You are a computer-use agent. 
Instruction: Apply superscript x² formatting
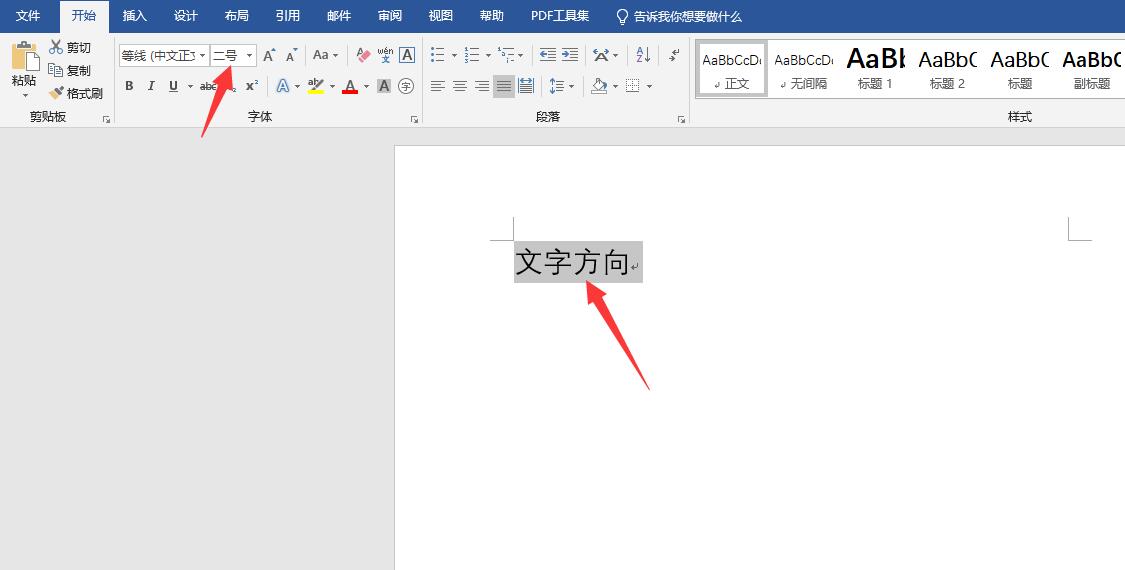tap(252, 86)
